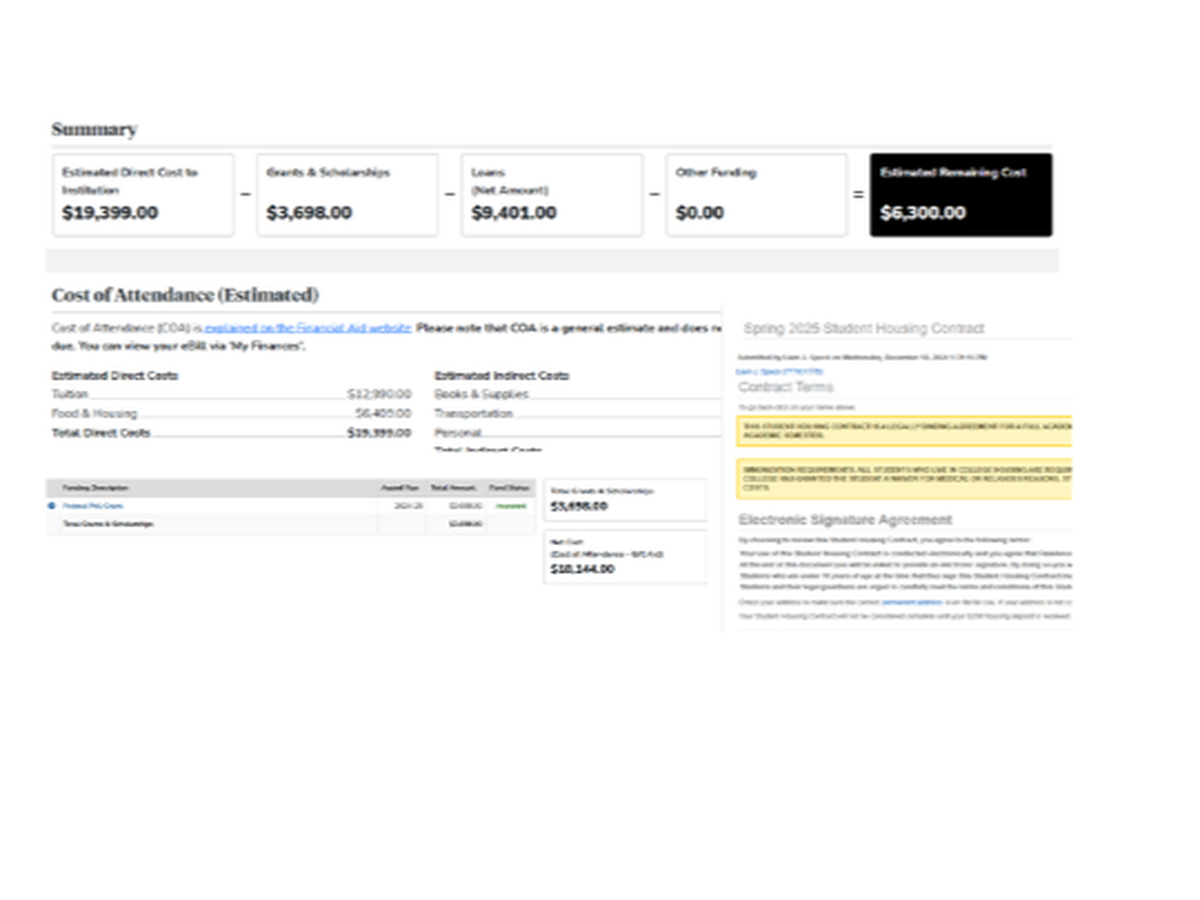Click the black Estimated Remaining Cost card
Screen dimensions: 1200x900
[x=960, y=195]
